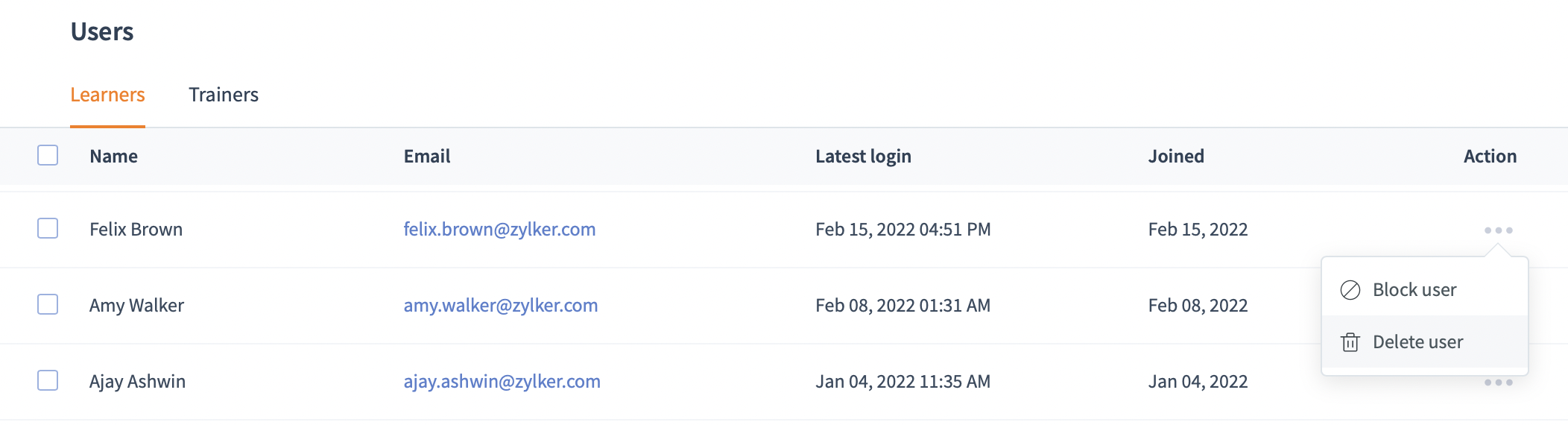Choose Delete user from the popup menu
The image size is (1568, 425).
[x=1425, y=342]
